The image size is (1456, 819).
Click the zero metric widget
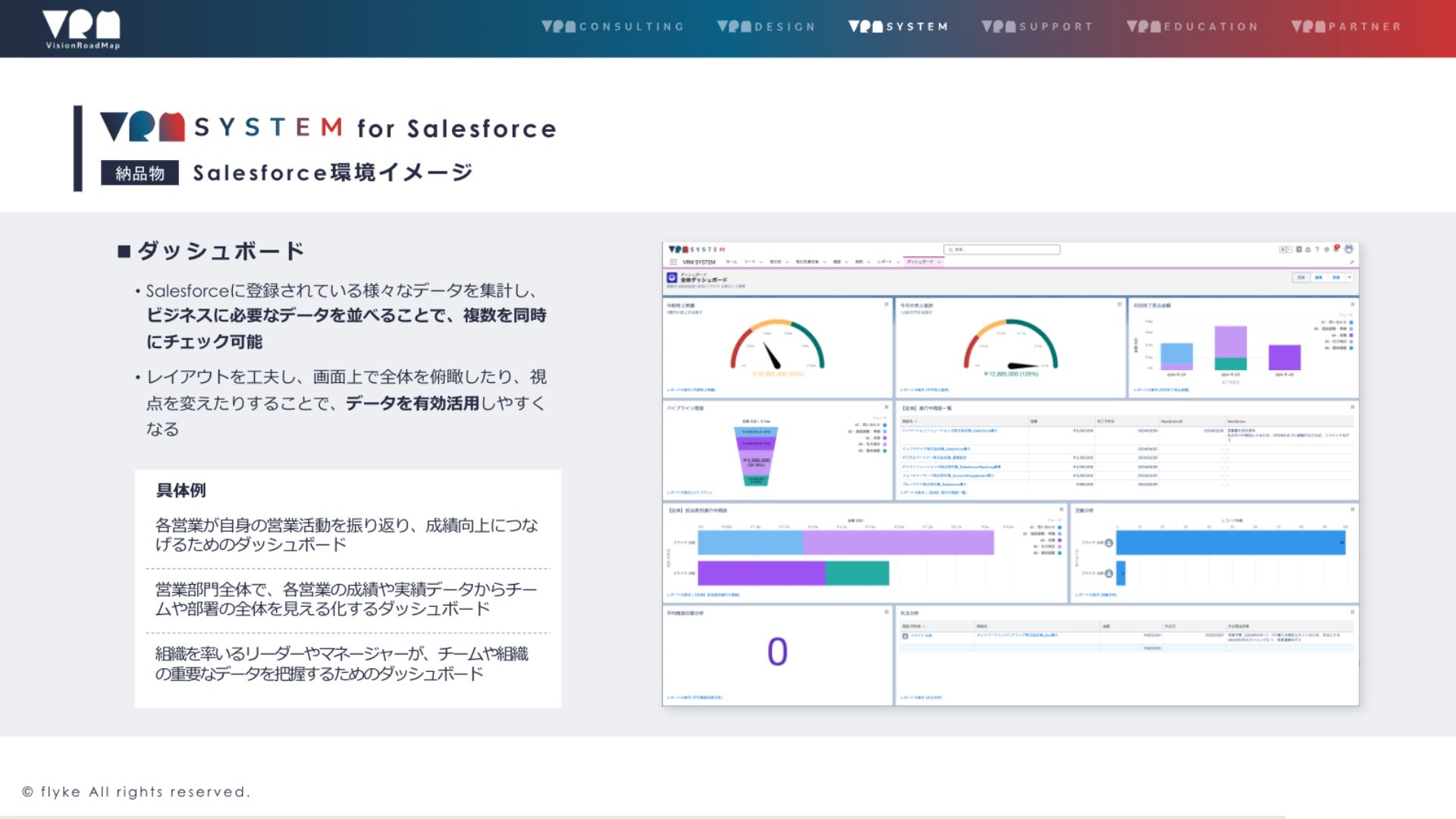pos(777,652)
